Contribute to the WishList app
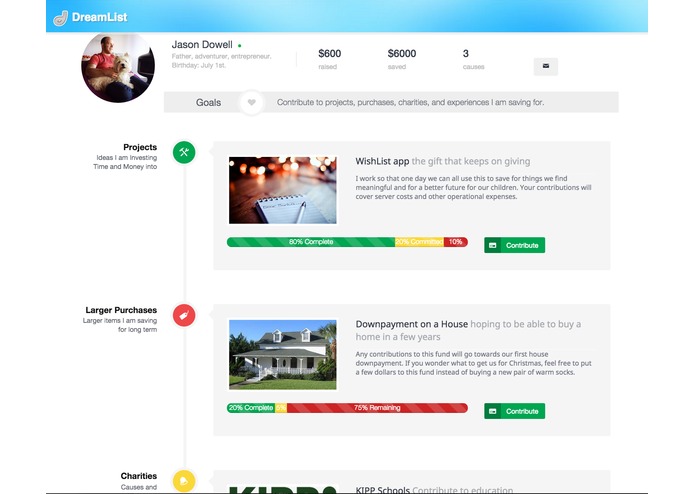 [x=515, y=245]
